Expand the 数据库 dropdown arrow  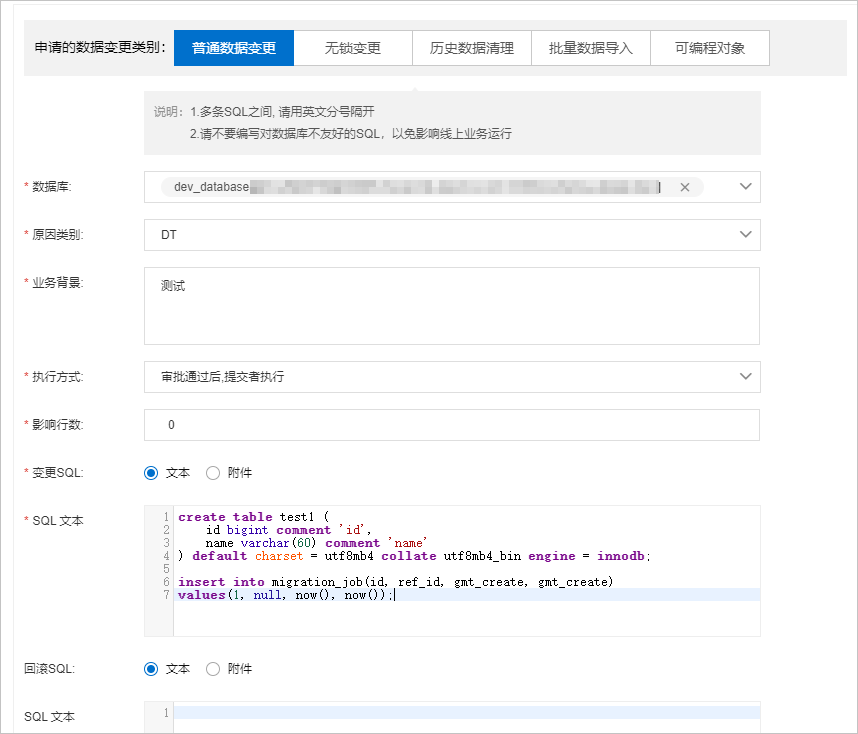745,187
